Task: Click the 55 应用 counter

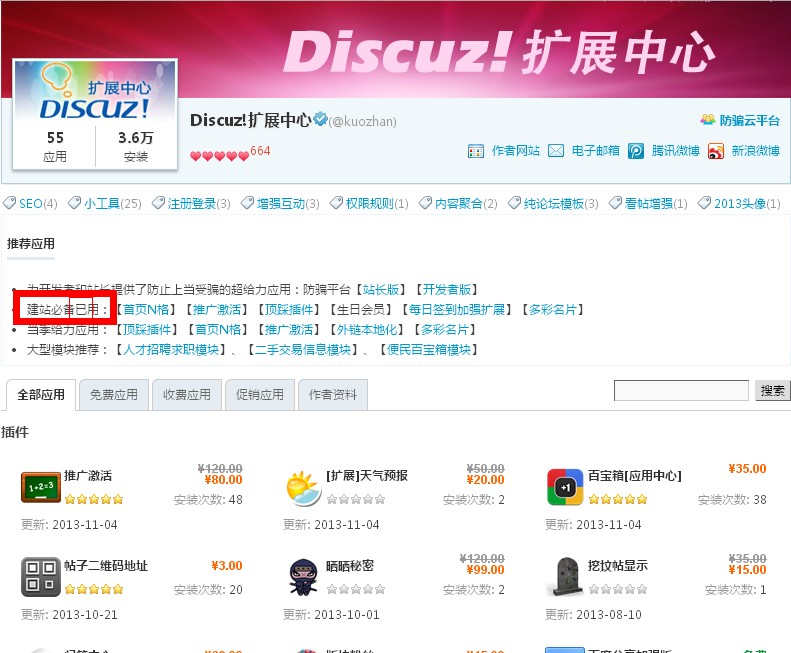Action: click(54, 146)
